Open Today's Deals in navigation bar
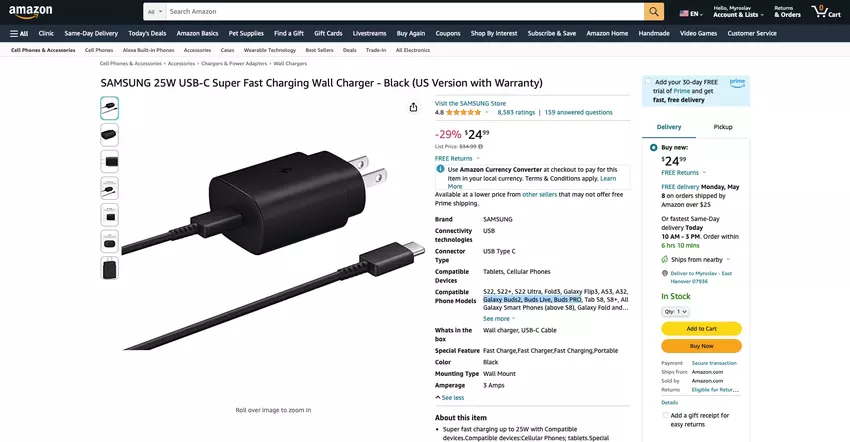 (x=147, y=34)
